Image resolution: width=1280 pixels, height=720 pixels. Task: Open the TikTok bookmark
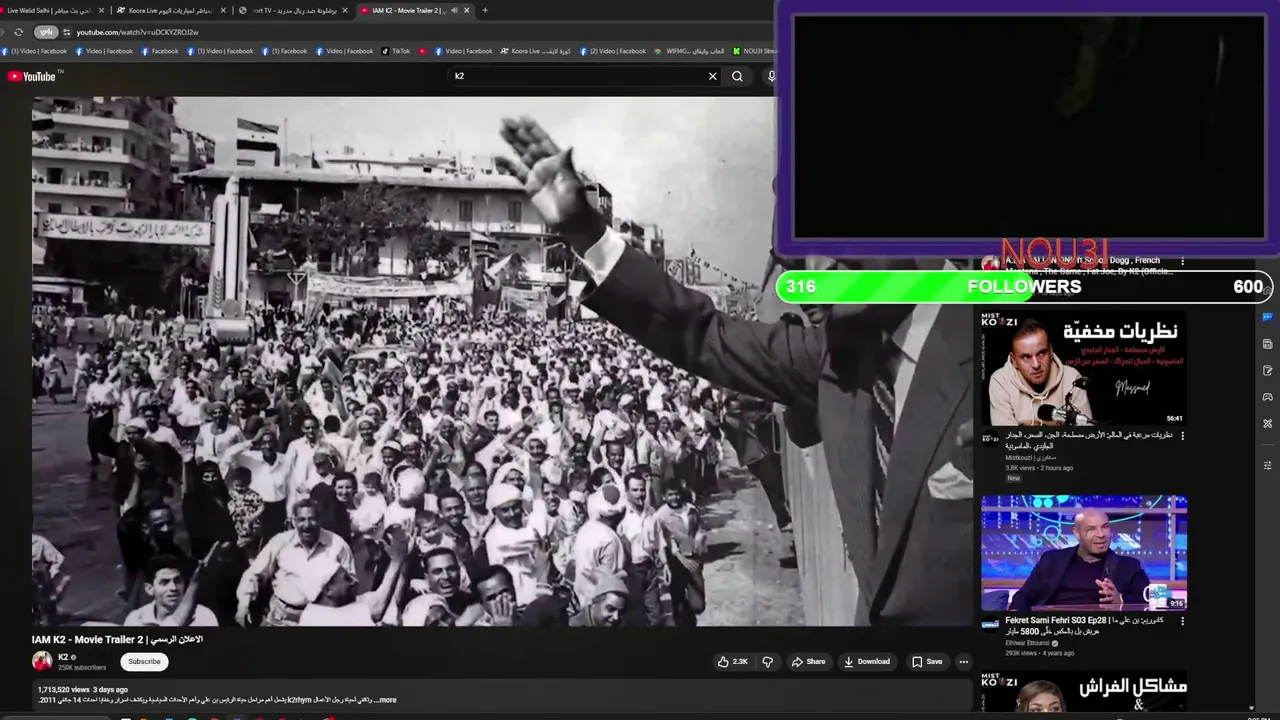point(396,51)
